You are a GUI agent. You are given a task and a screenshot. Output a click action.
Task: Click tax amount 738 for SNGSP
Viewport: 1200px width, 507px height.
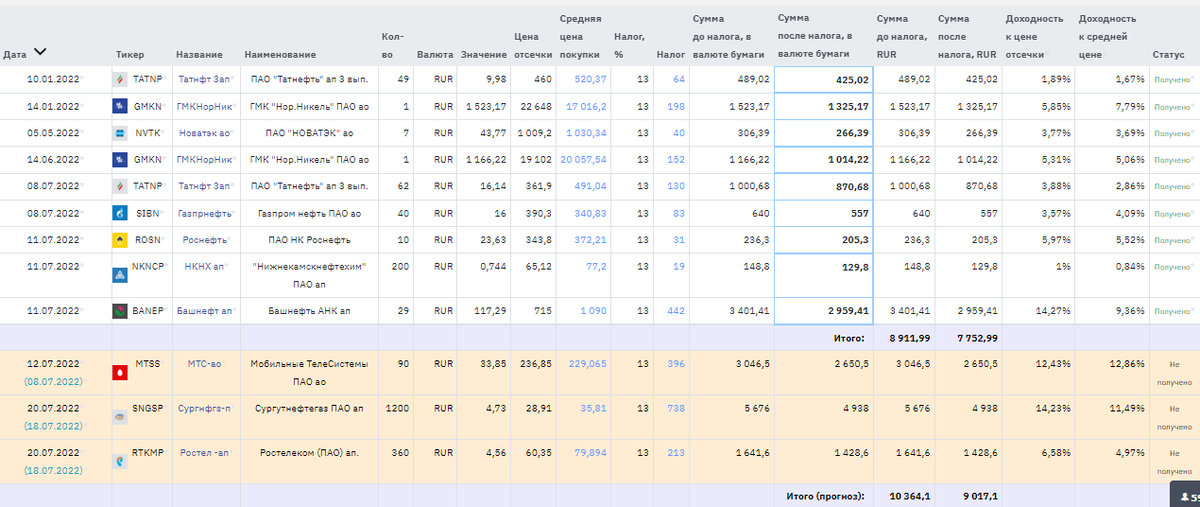coord(677,407)
